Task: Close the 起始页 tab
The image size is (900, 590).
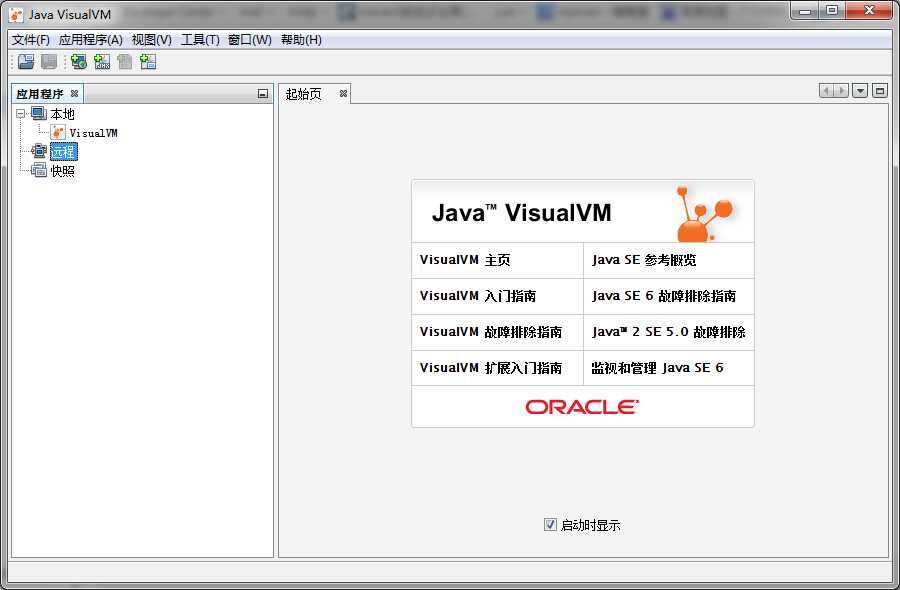Action: 343,94
